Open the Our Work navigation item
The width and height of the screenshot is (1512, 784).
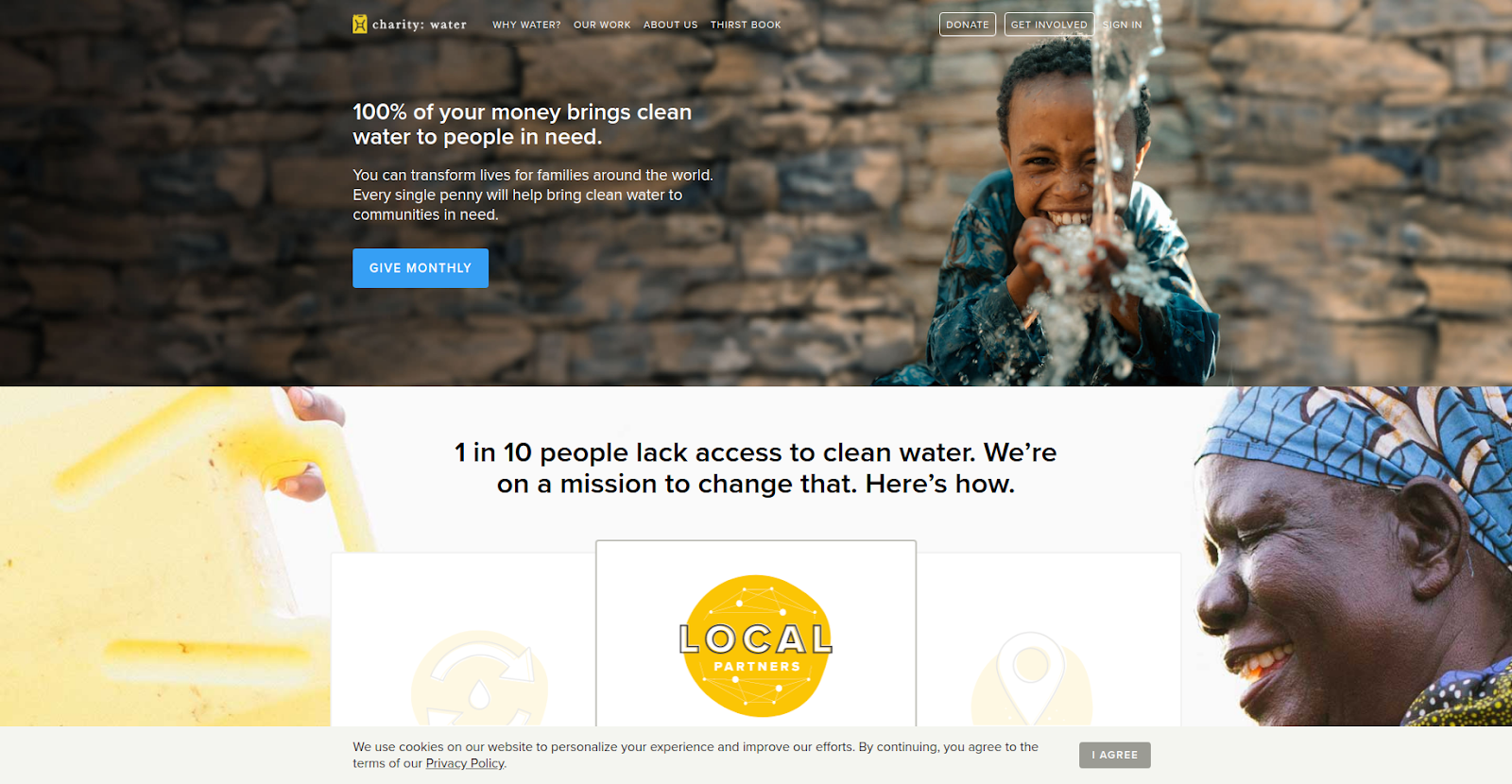(x=602, y=25)
